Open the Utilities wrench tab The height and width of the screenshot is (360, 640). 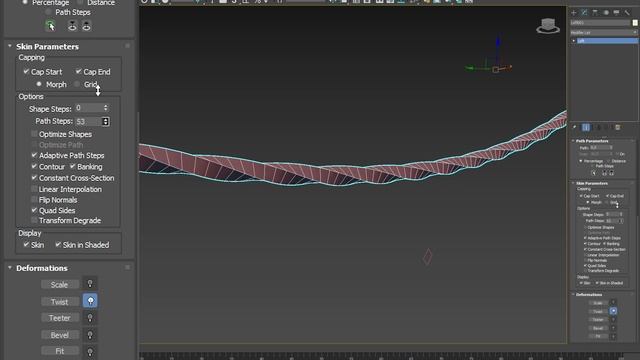click(x=627, y=13)
